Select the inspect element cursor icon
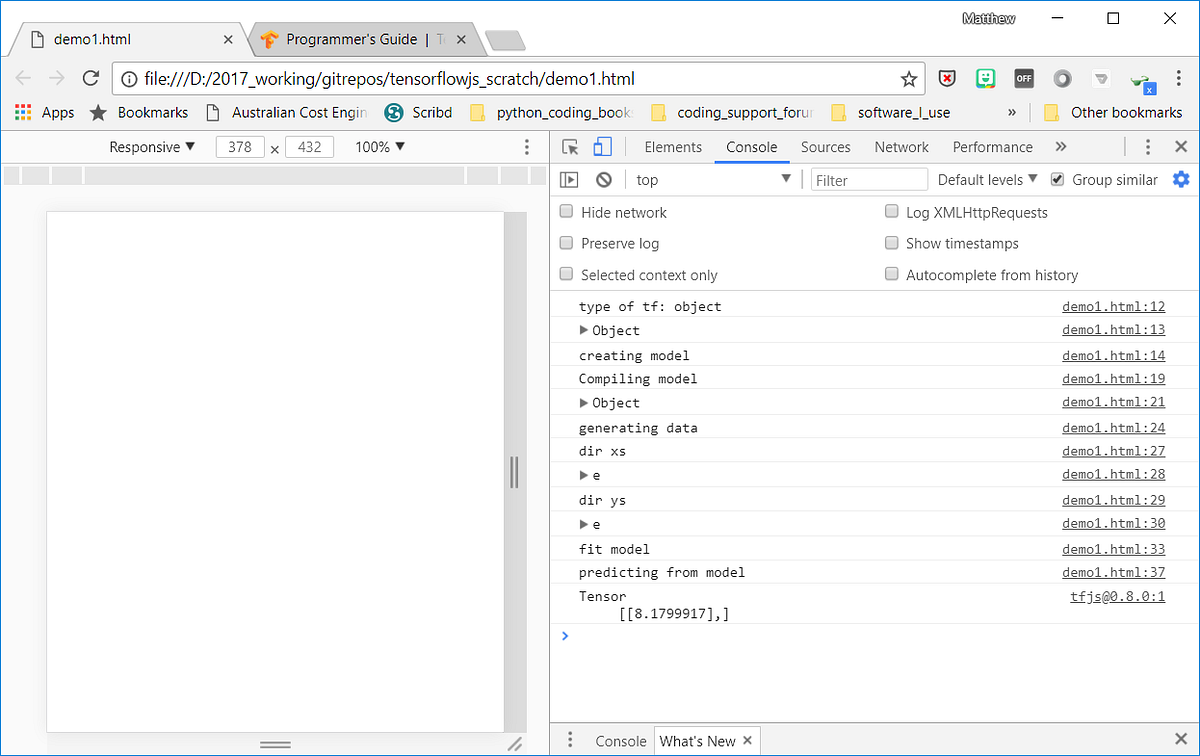This screenshot has height=756, width=1200. pos(570,146)
